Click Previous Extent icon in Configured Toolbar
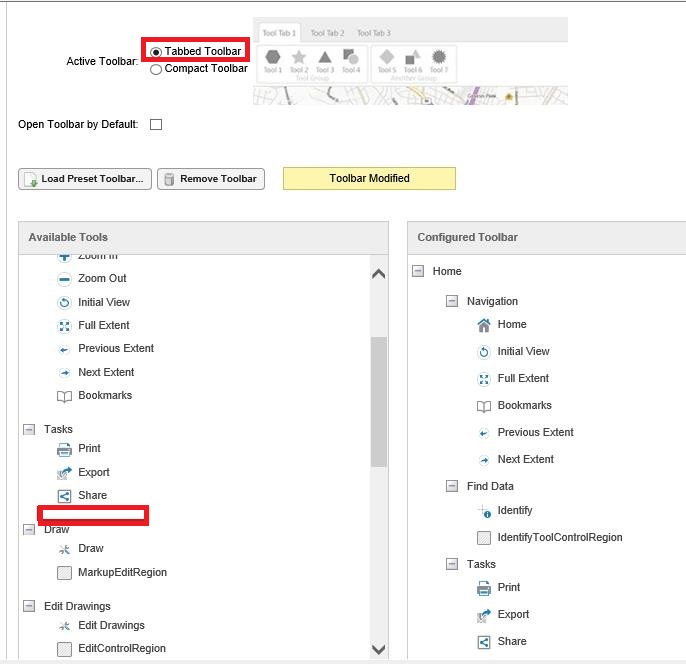This screenshot has width=686, height=664. click(x=484, y=433)
